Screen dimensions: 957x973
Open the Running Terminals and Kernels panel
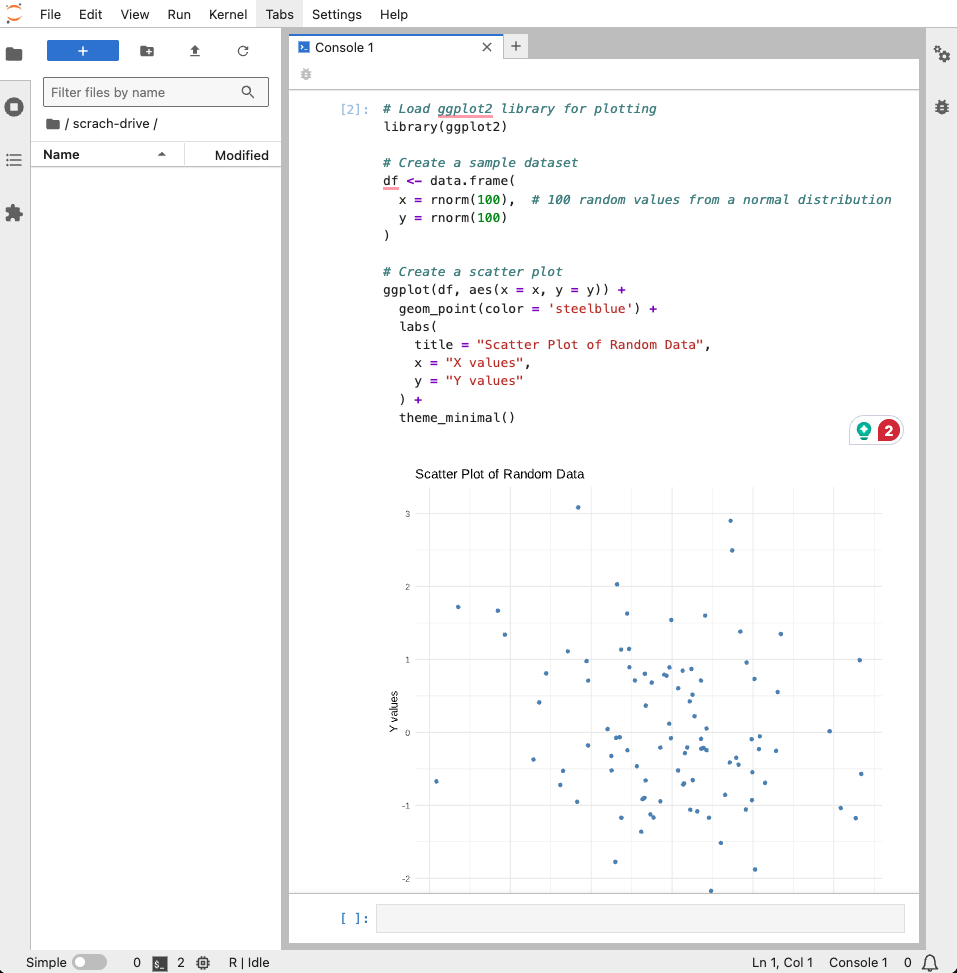coord(14,107)
